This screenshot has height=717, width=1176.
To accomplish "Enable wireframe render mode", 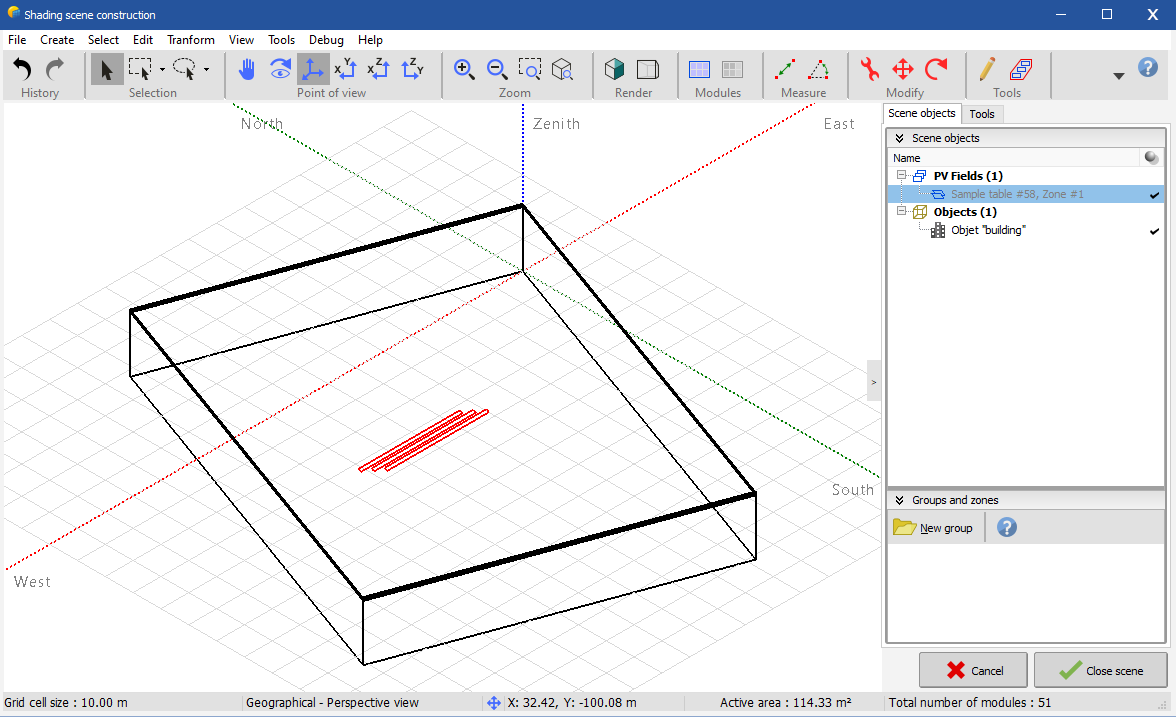I will coord(648,70).
